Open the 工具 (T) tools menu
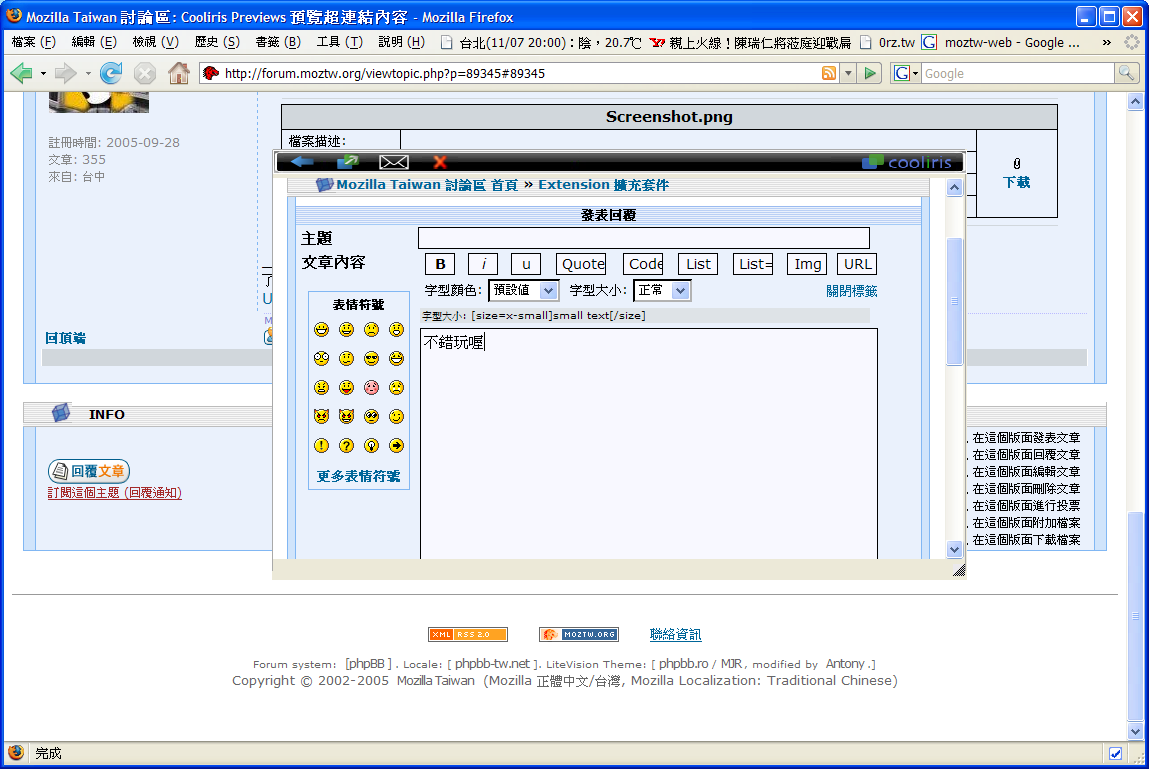Viewport: 1149px width, 769px height. [339, 42]
